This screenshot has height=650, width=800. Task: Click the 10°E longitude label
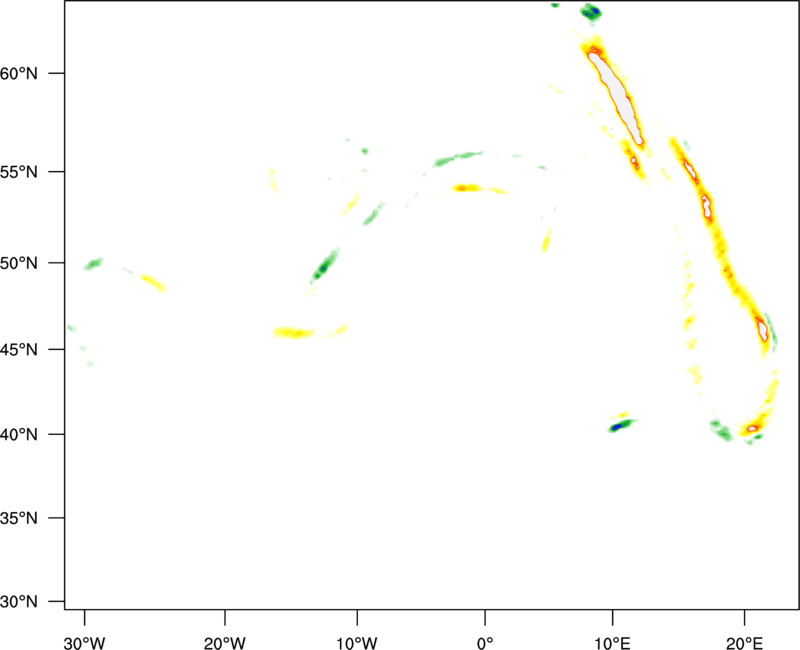point(612,643)
